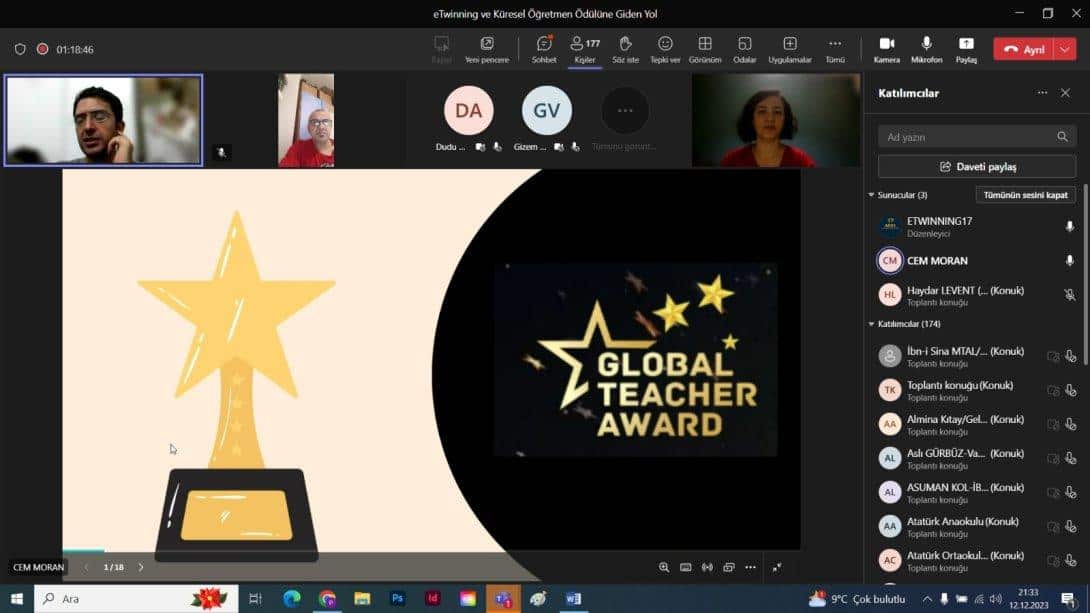This screenshot has width=1090, height=613.
Task: Click the recording indicator icon
Action: (42, 49)
